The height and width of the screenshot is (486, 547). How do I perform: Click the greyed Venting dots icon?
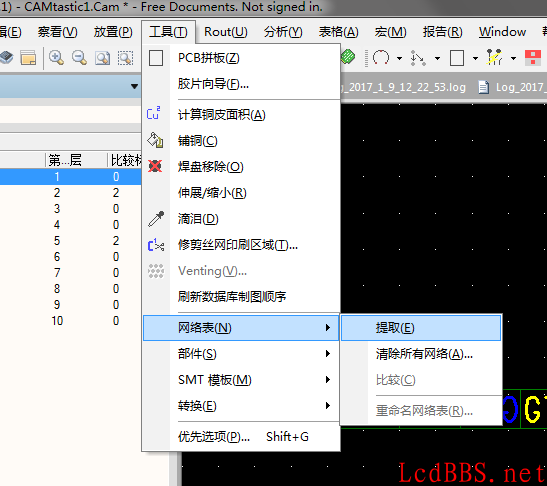(156, 271)
